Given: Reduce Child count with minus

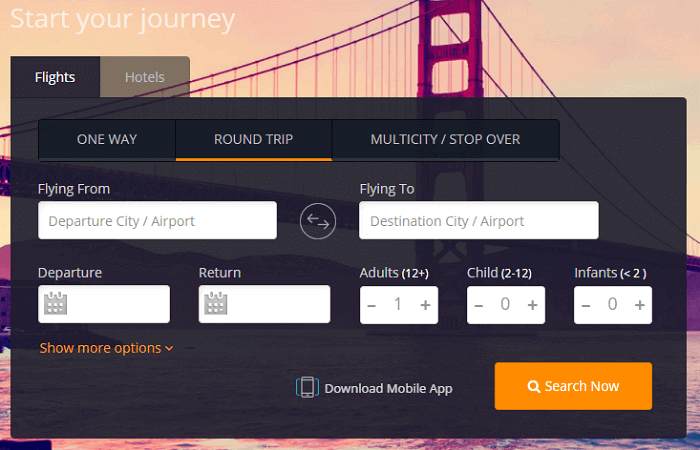Looking at the screenshot, I should click(479, 305).
